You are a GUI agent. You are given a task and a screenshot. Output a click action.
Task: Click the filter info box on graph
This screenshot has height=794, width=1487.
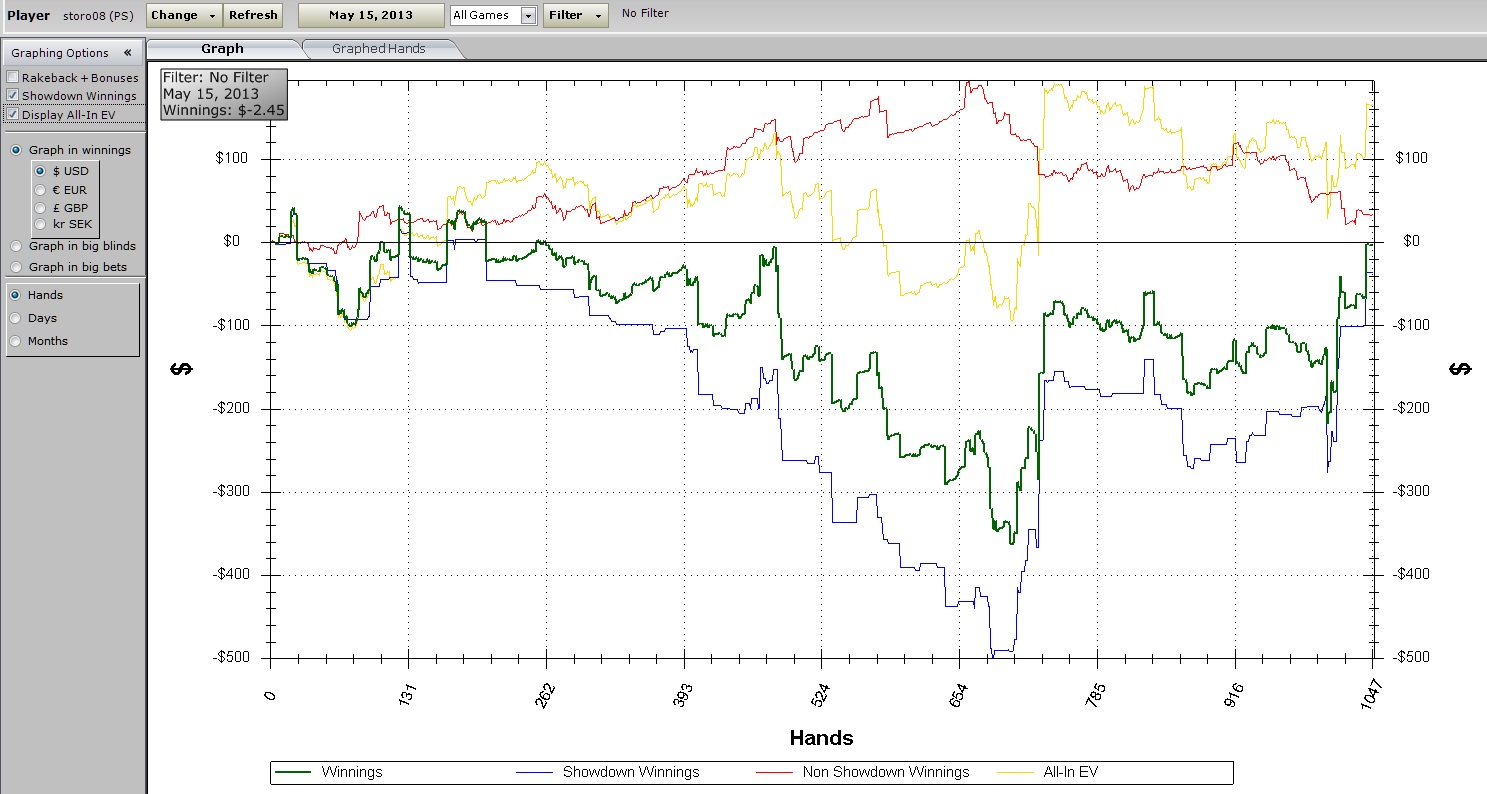tap(224, 94)
